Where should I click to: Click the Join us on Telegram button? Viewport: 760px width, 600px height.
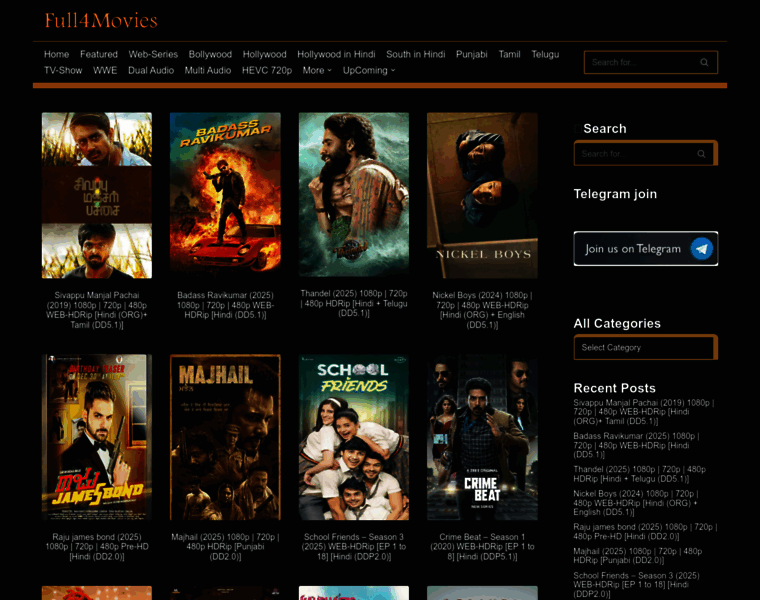646,249
